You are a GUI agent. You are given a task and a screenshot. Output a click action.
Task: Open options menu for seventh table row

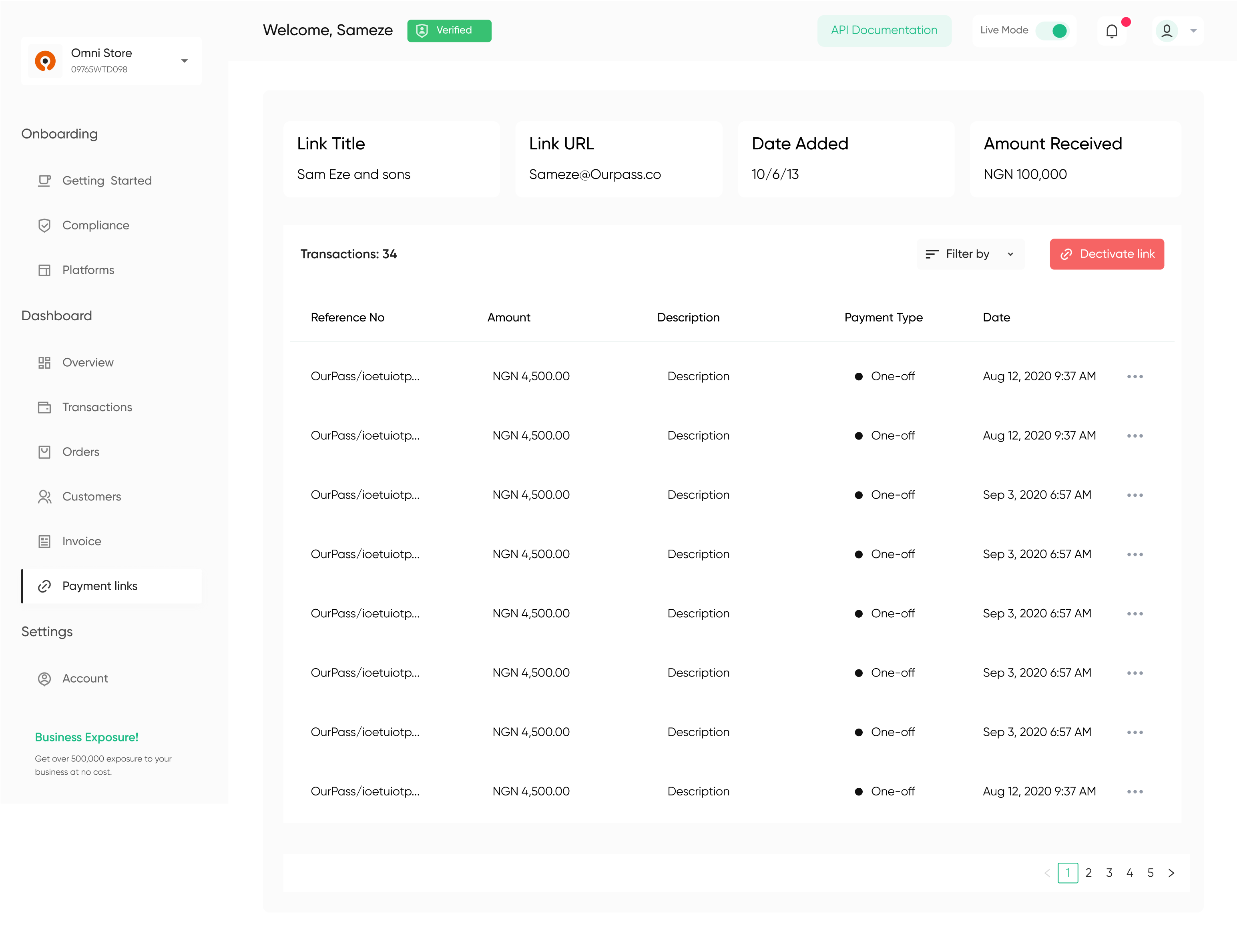[x=1135, y=732]
